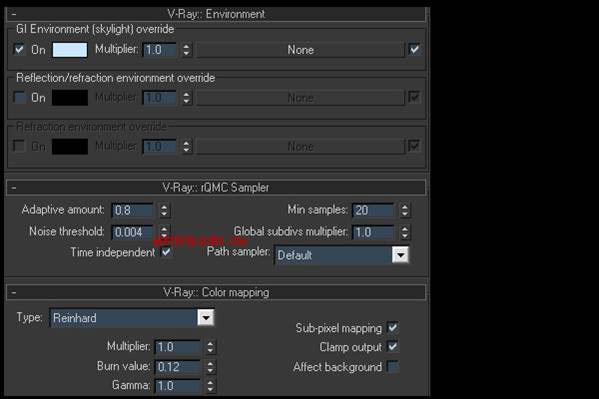Screen dimensions: 599x399
Task: Adjust Burn value spinner arrows
Action: 210,367
